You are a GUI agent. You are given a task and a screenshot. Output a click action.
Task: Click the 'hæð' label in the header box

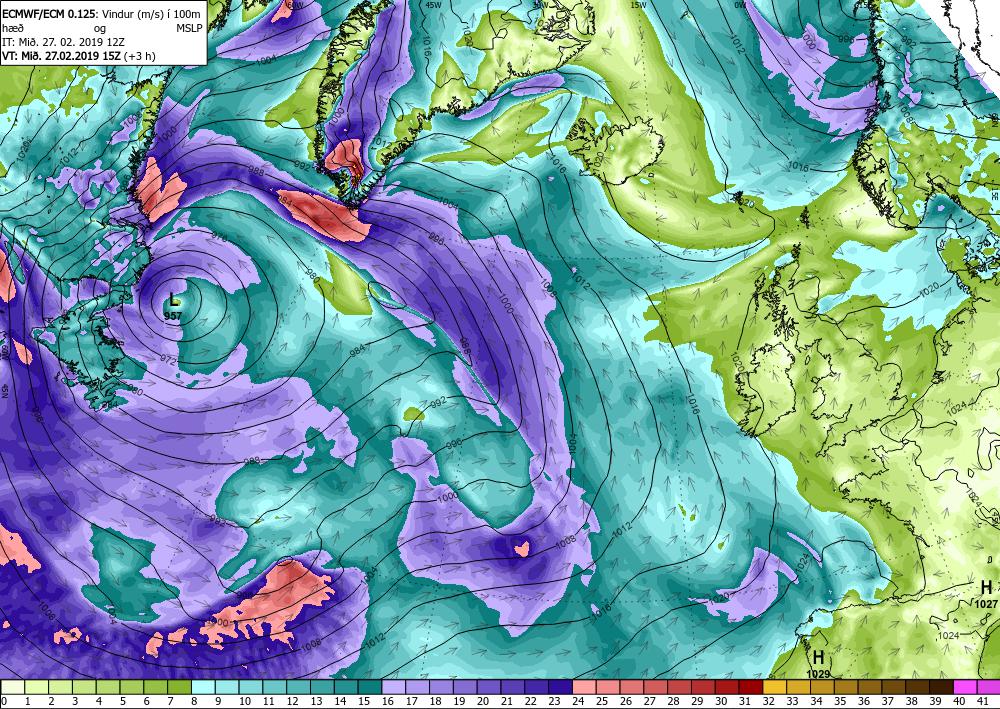point(11,28)
